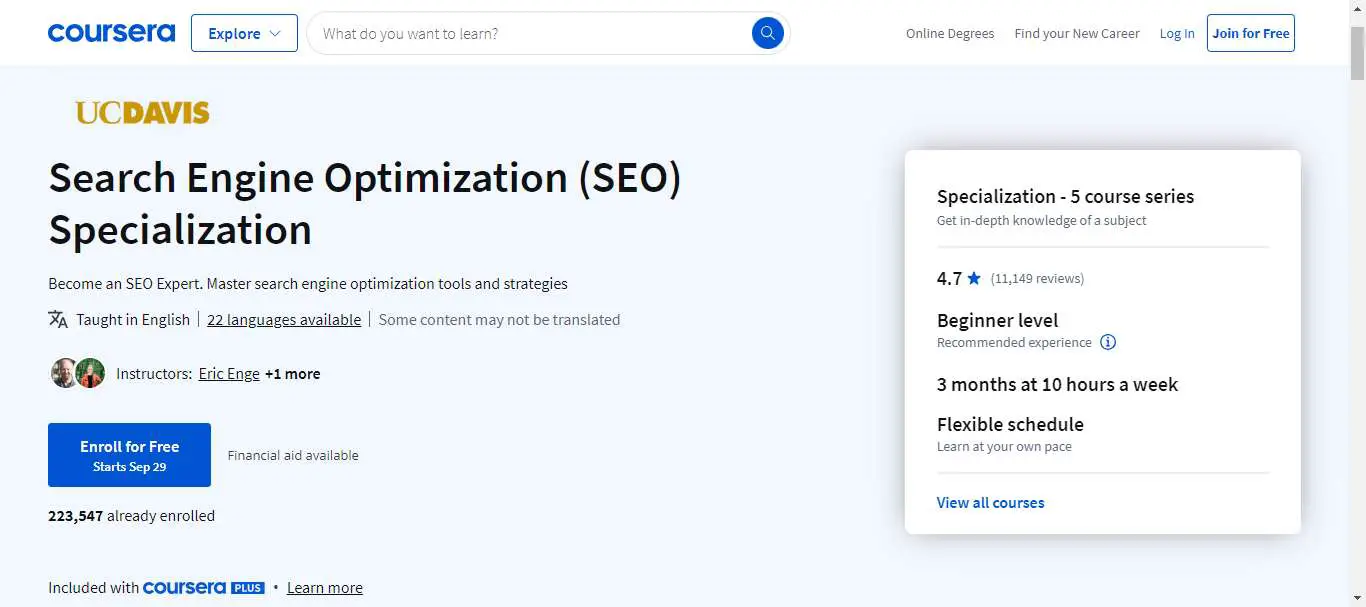Click the 11,149 reviews text
Image resolution: width=1366 pixels, height=607 pixels.
[x=1037, y=278]
